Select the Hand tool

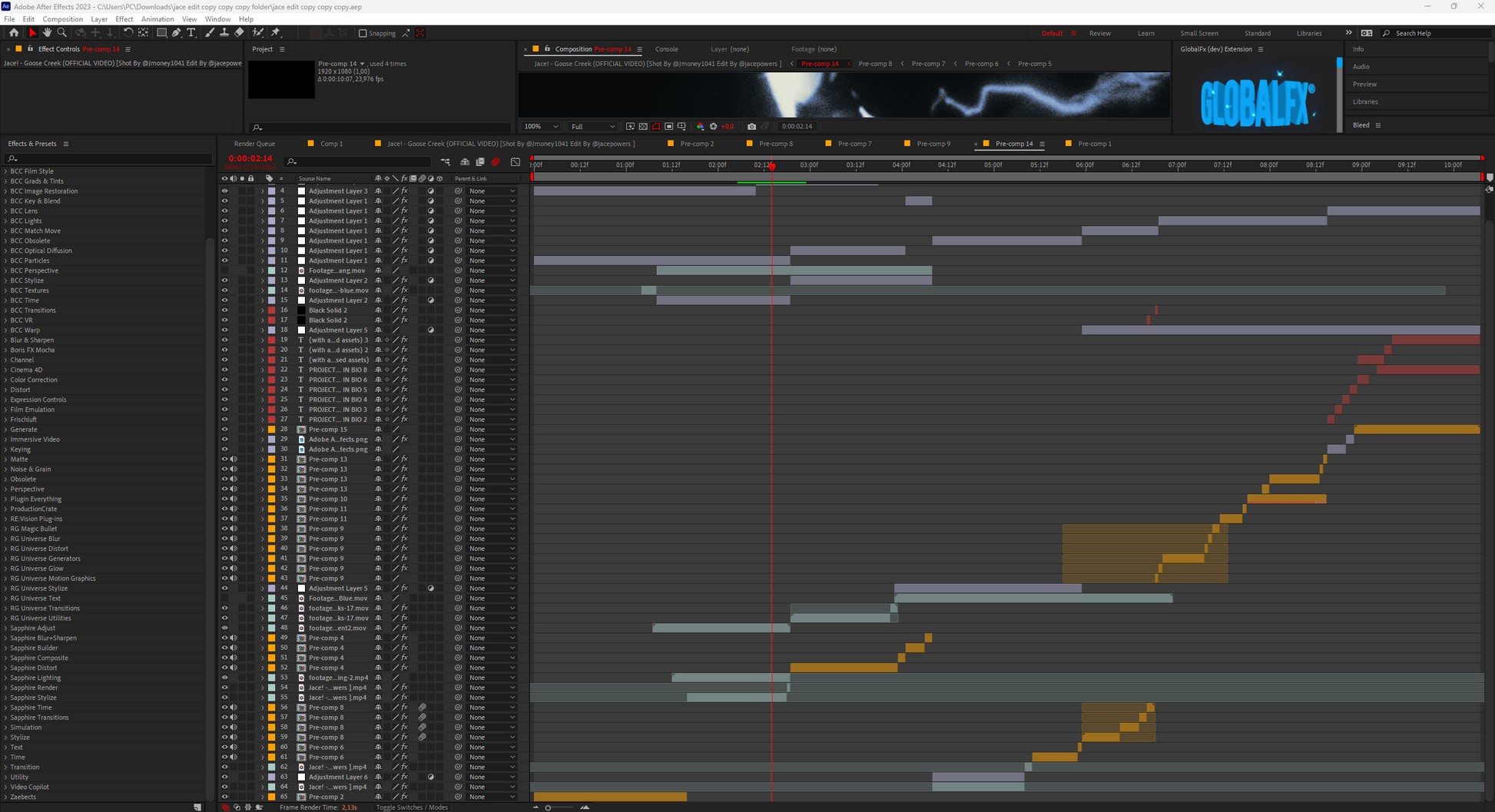[x=47, y=33]
